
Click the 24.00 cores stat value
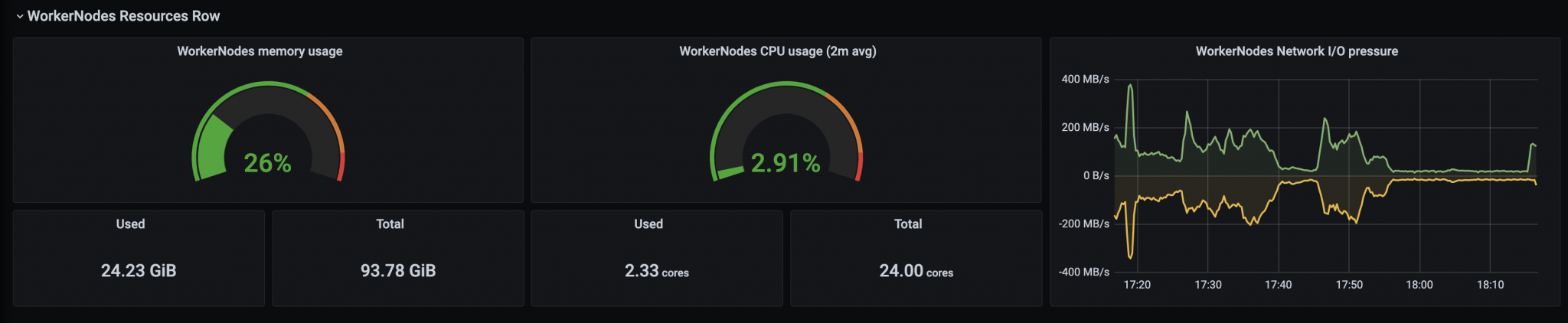click(x=916, y=271)
